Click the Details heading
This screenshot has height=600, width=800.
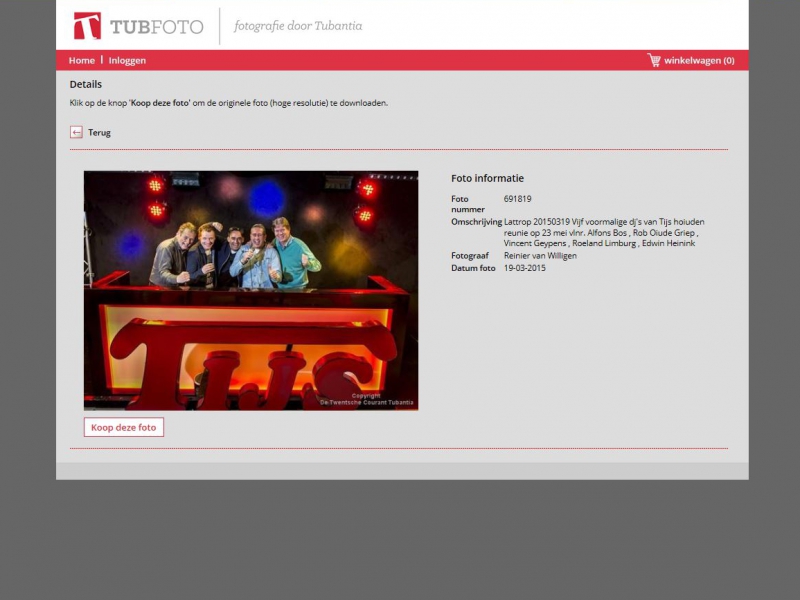pos(86,84)
